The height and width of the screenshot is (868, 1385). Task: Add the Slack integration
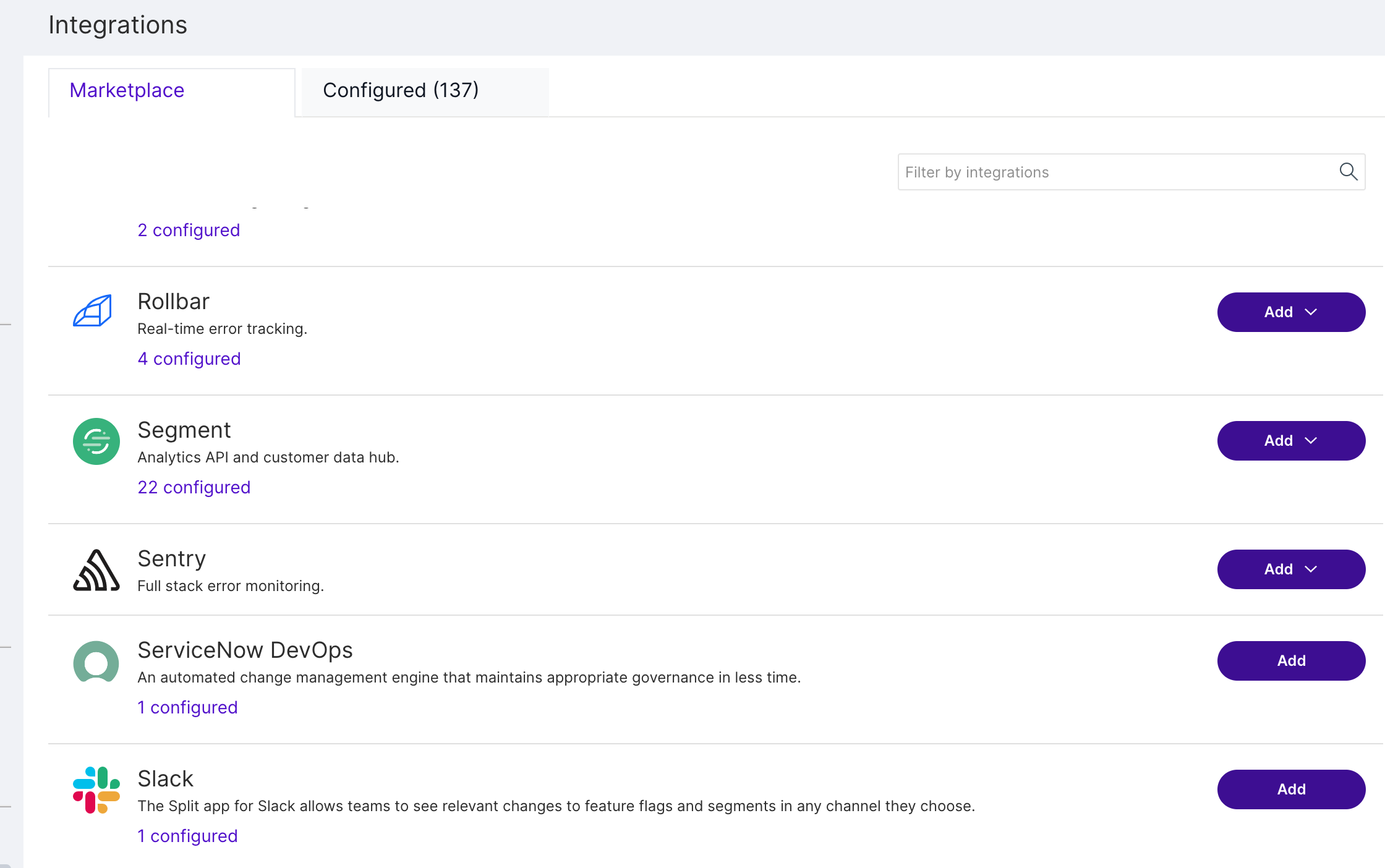click(x=1291, y=789)
